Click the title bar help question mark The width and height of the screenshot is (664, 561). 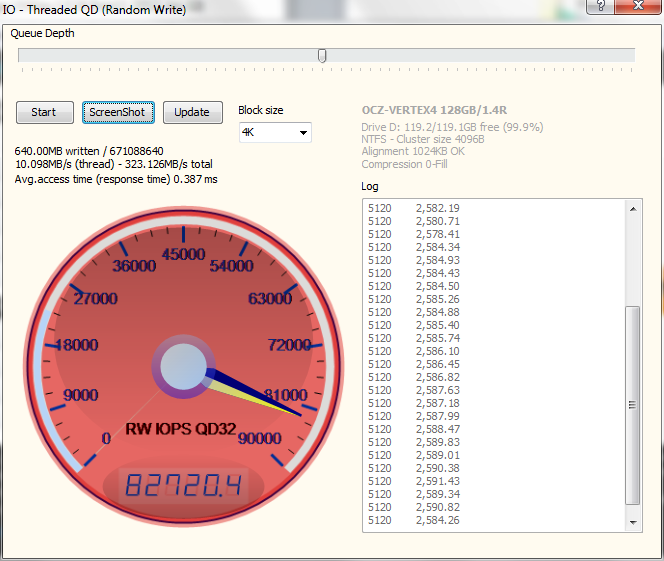(x=599, y=5)
